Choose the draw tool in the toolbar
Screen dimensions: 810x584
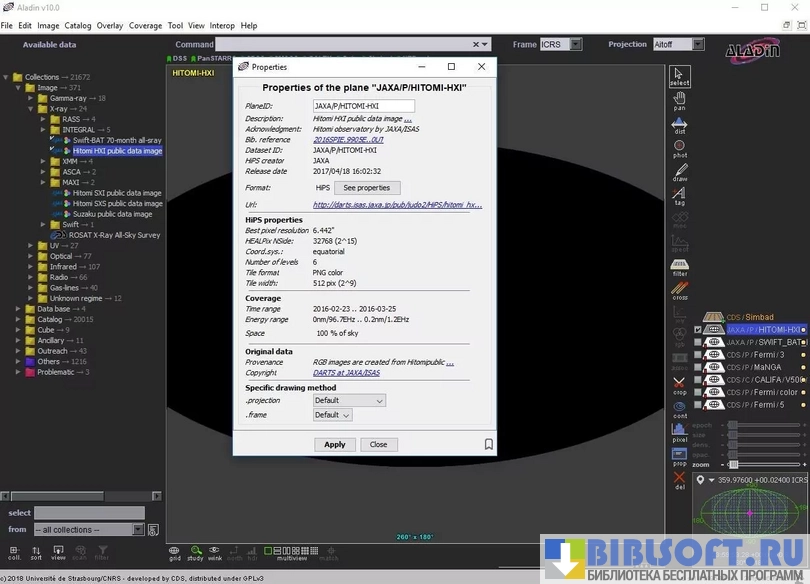coord(679,172)
